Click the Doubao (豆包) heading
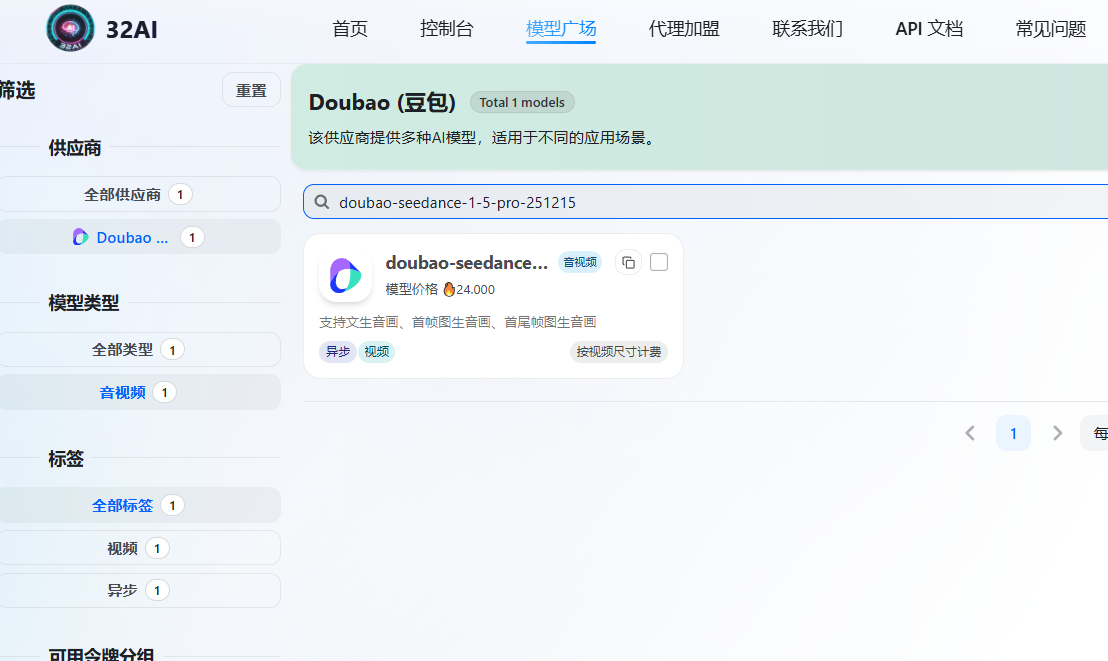The image size is (1108, 661). (382, 103)
